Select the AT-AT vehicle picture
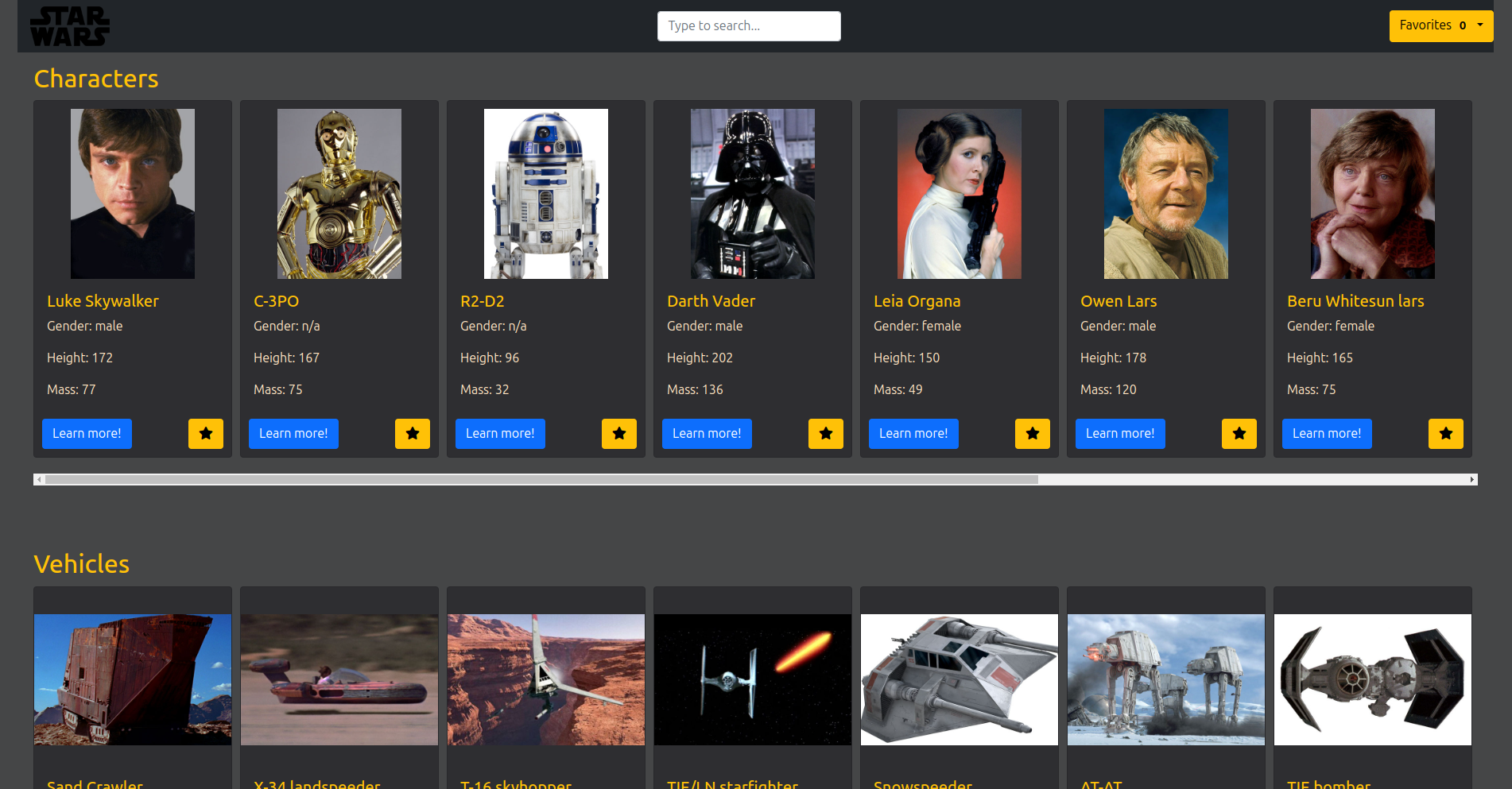Image resolution: width=1512 pixels, height=789 pixels. point(1166,679)
